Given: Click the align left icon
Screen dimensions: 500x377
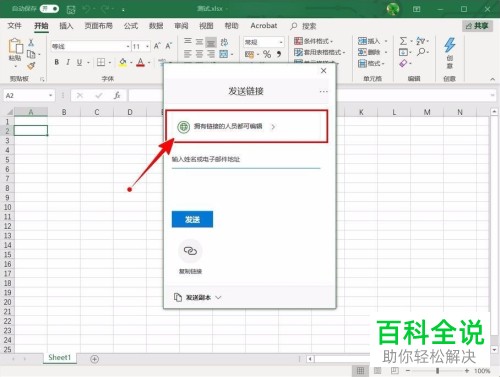Looking at the screenshot, I should coord(188,54).
